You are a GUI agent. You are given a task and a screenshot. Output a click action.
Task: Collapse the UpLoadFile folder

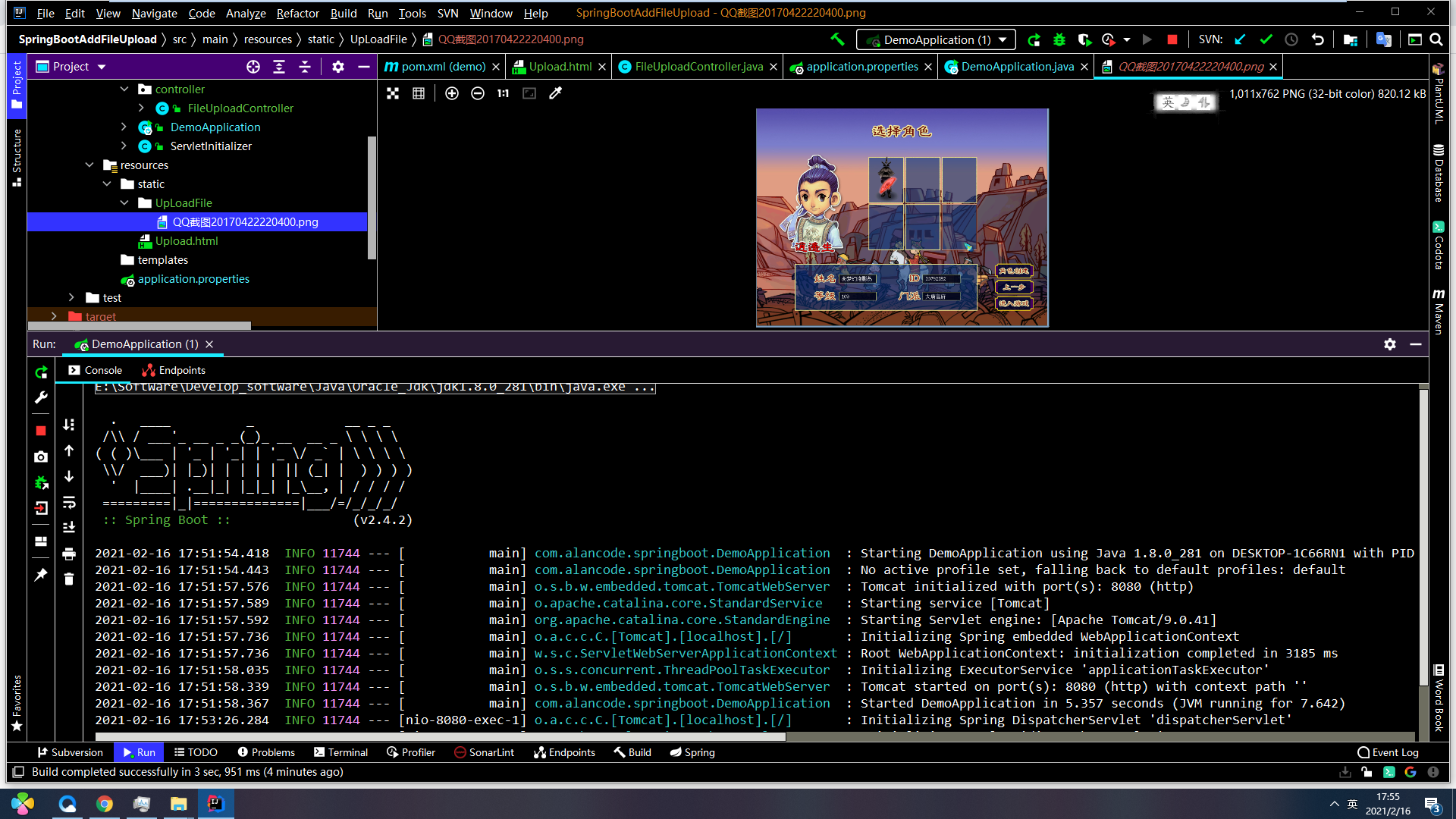coord(124,203)
